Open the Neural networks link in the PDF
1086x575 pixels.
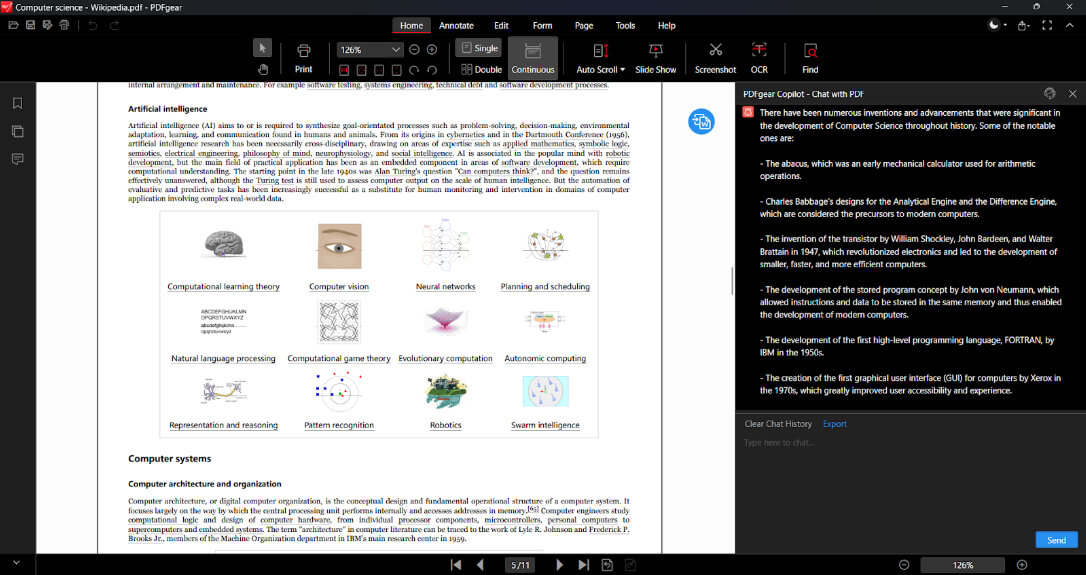445,286
